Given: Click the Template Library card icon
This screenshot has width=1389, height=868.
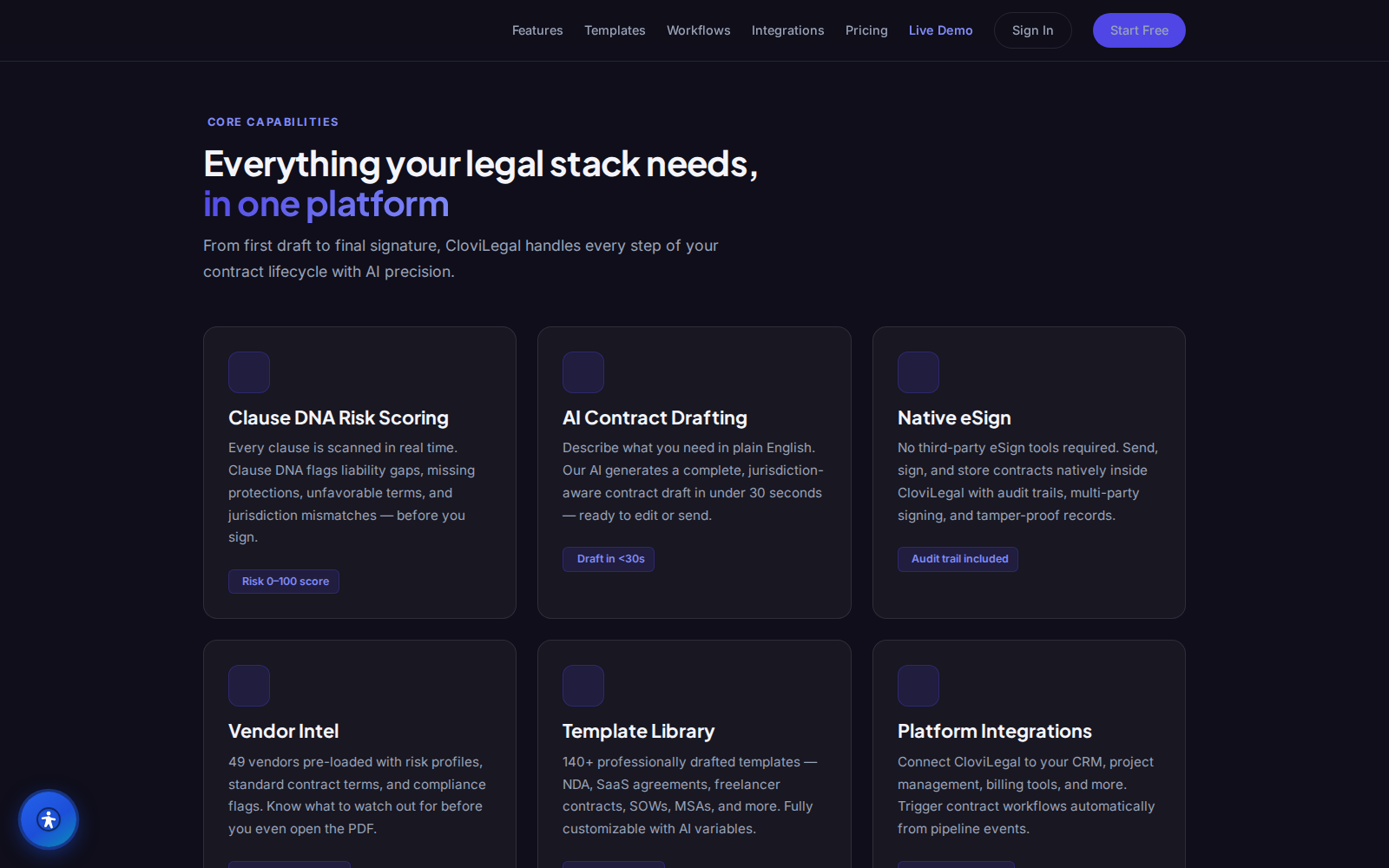Looking at the screenshot, I should pos(583,686).
